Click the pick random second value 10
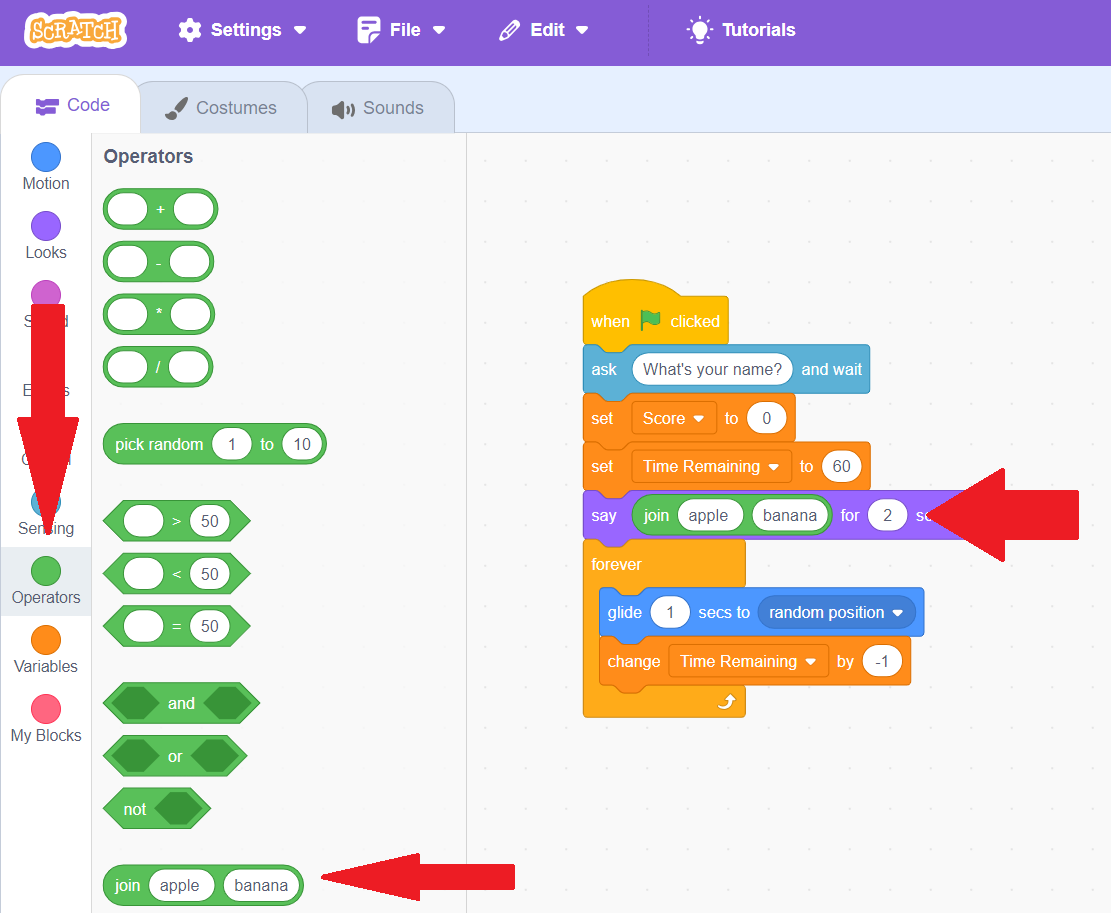This screenshot has height=913, width=1111. tap(302, 444)
